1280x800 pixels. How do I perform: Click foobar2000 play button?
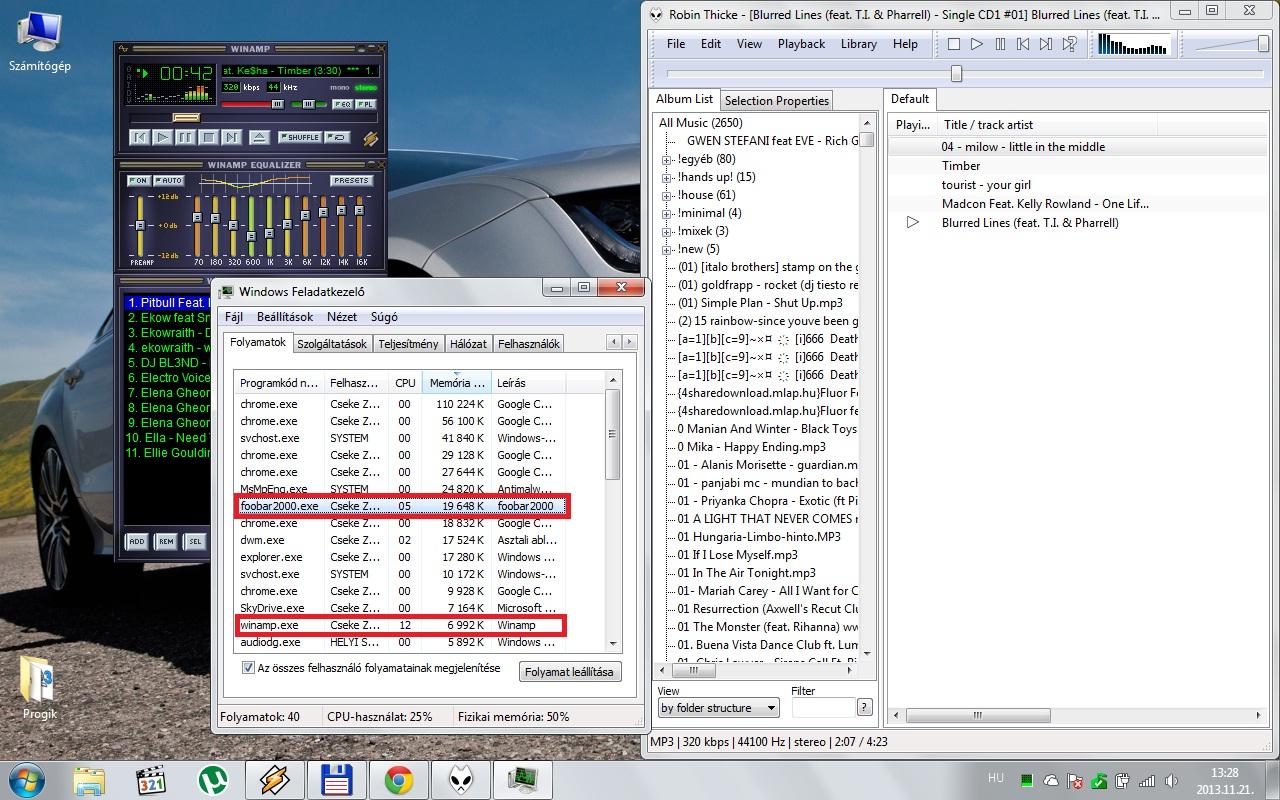point(977,44)
